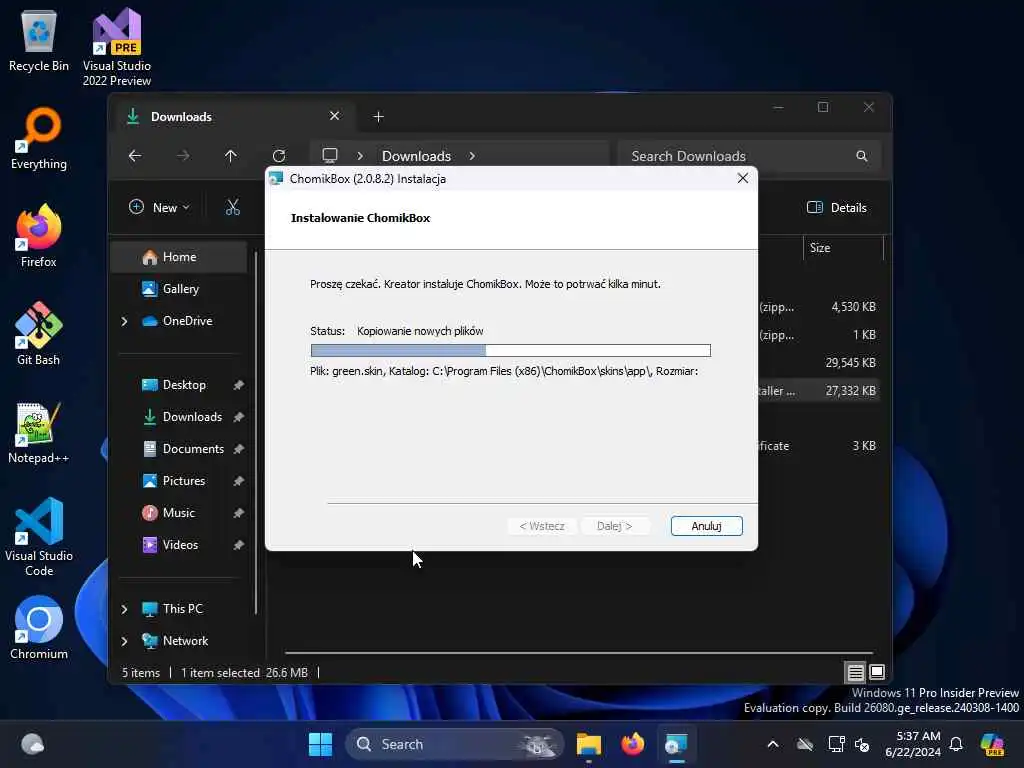Select the 3 KB certificate row

818,445
